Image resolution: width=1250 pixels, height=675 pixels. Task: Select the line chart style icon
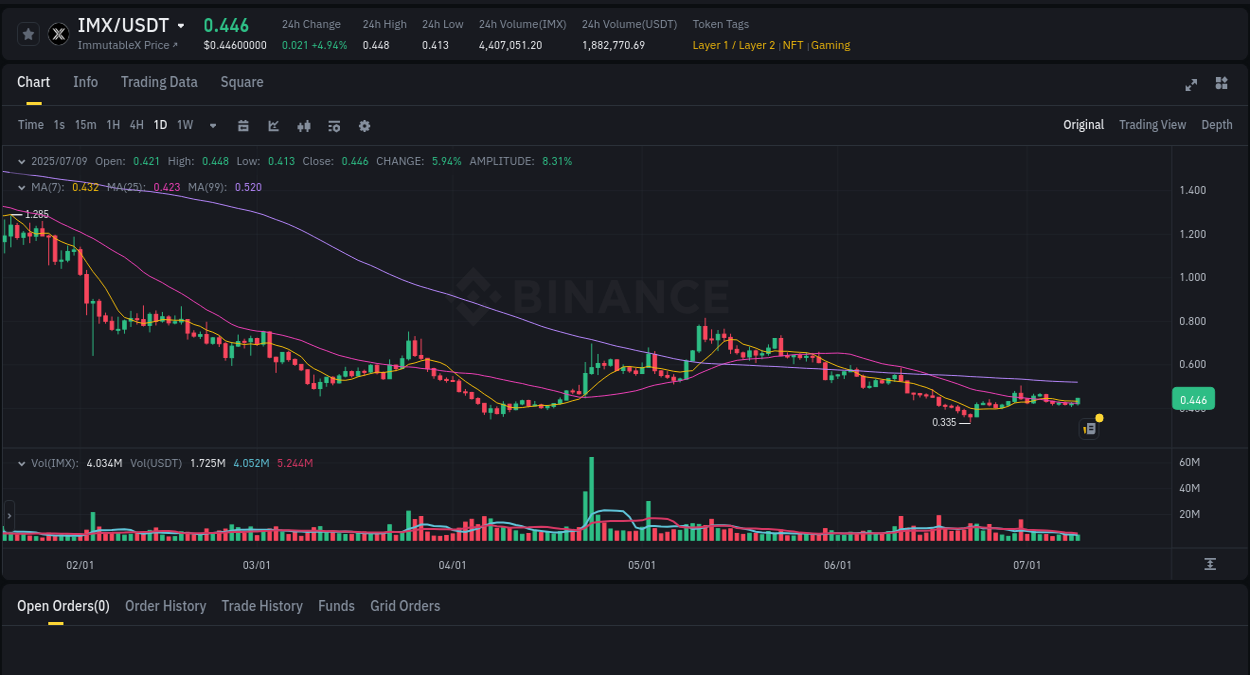coord(273,125)
